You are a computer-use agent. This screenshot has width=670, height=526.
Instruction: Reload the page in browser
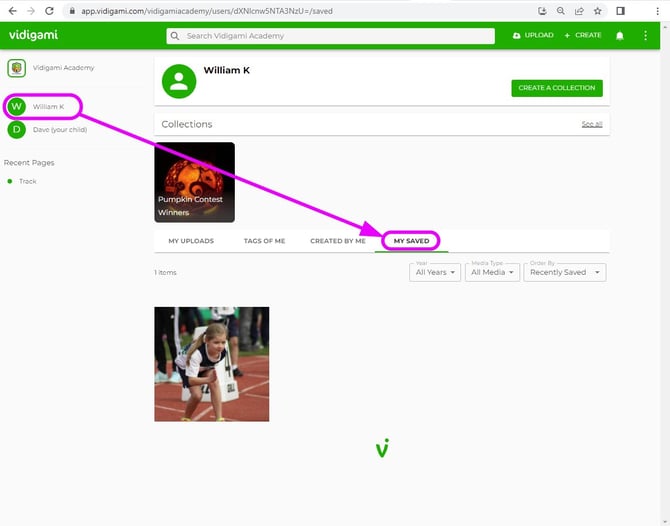point(50,10)
